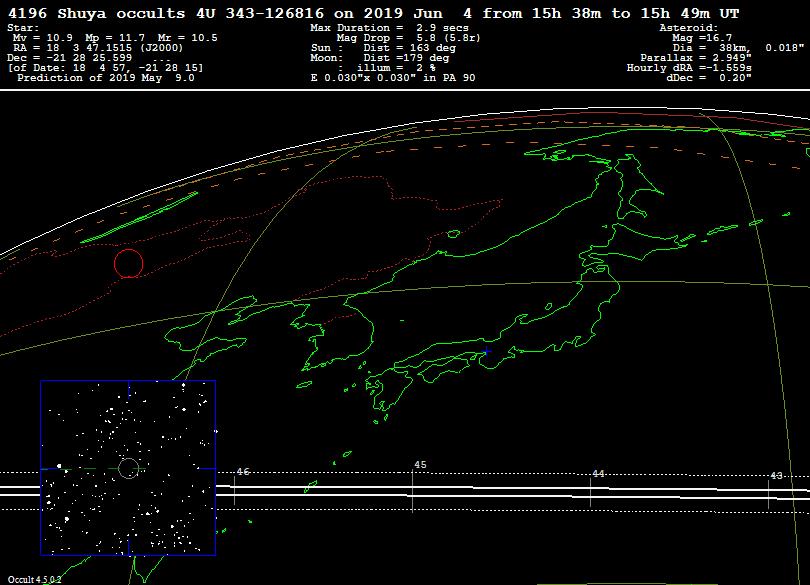The height and width of the screenshot is (585, 810).
Task: Click the path time marker labeled 43
Action: coord(776,475)
